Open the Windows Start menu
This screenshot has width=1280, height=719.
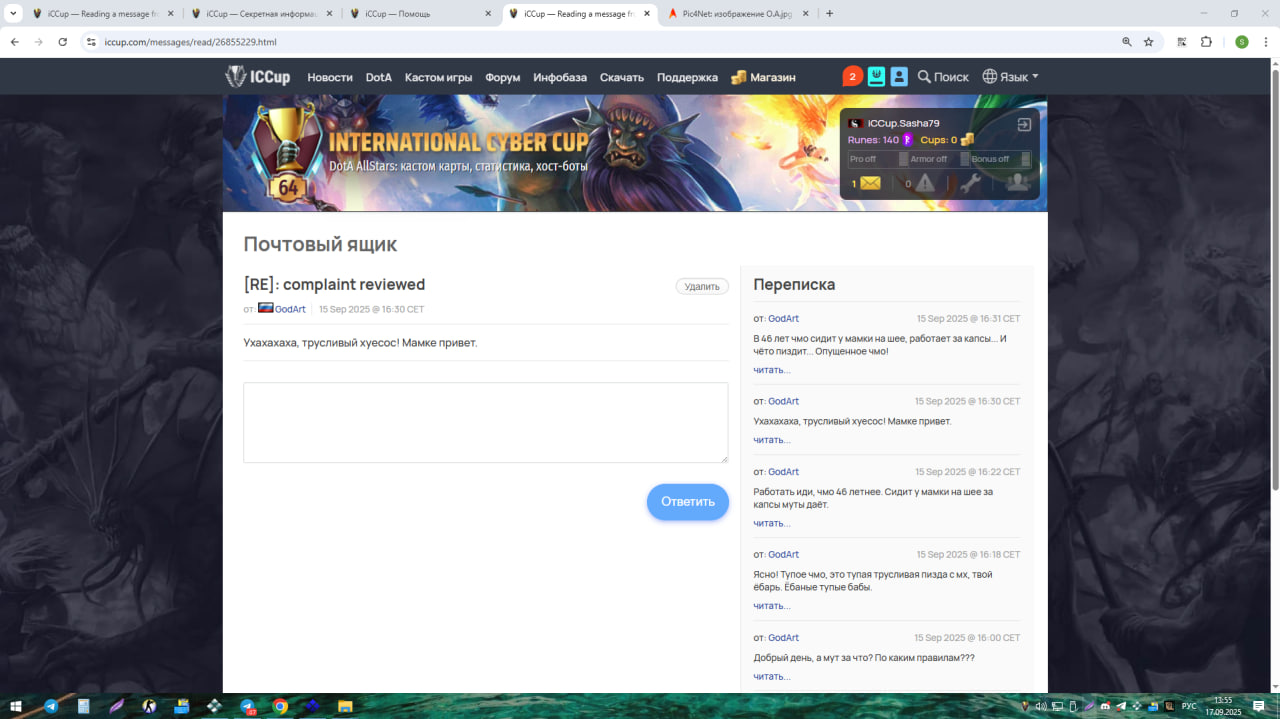(15, 706)
